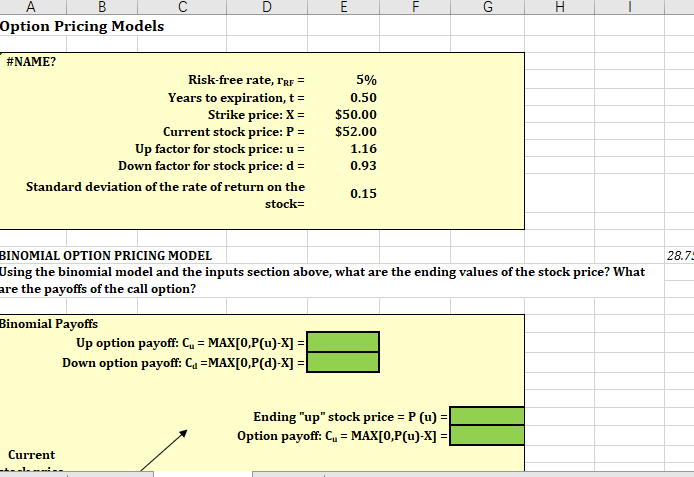Click the Current stock price: P label
Screen dimensions: 694x477
point(234,132)
